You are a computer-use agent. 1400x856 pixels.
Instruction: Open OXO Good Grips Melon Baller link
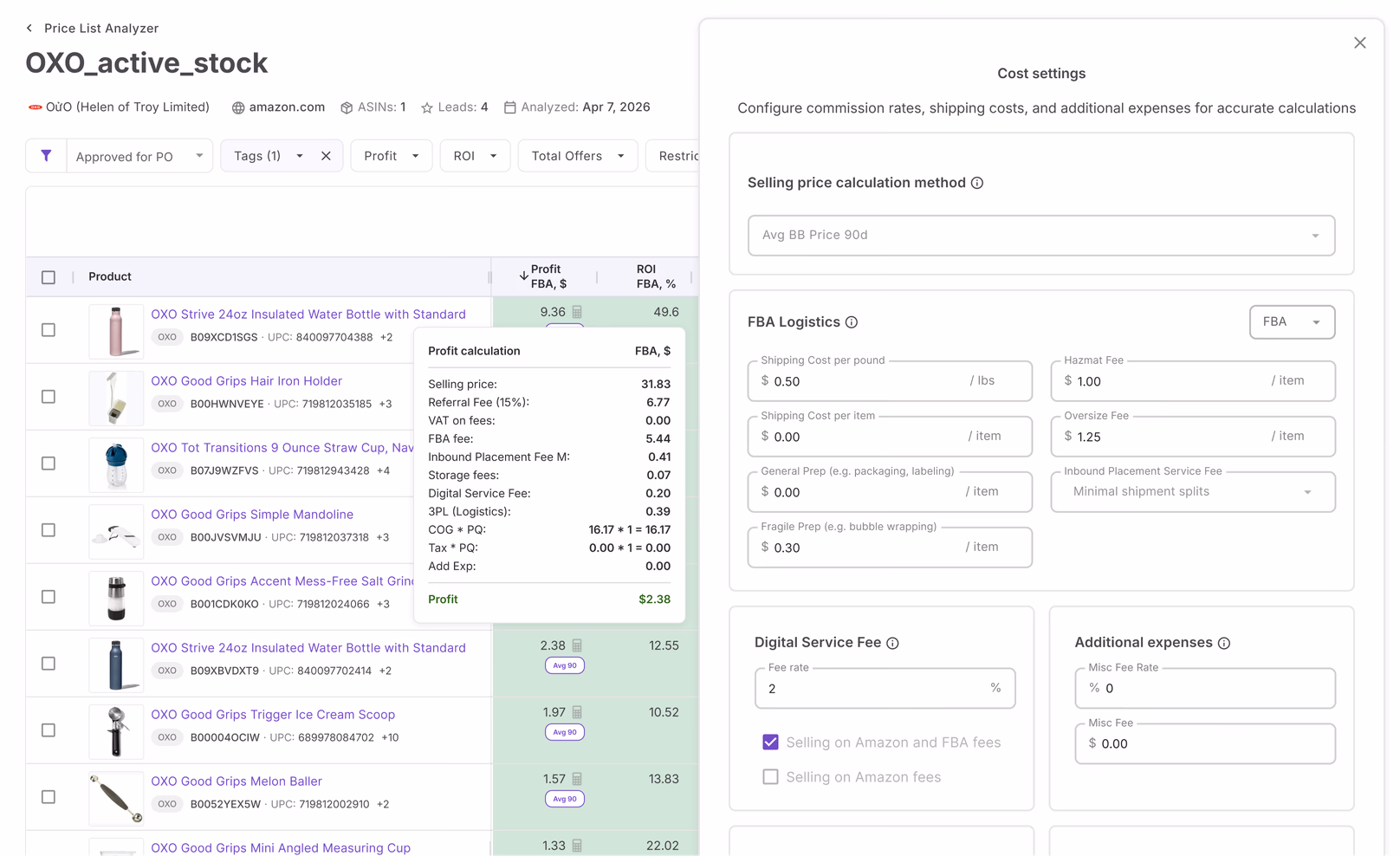click(x=237, y=781)
